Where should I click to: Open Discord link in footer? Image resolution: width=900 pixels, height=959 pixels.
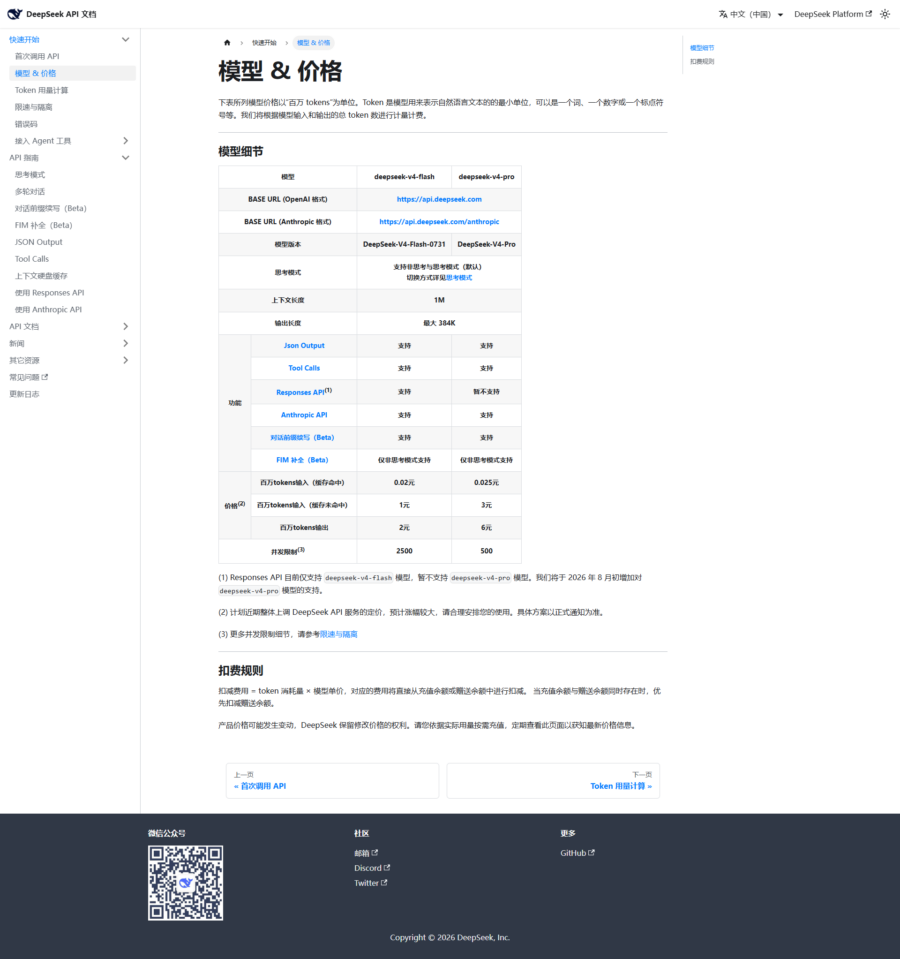[x=372, y=868]
